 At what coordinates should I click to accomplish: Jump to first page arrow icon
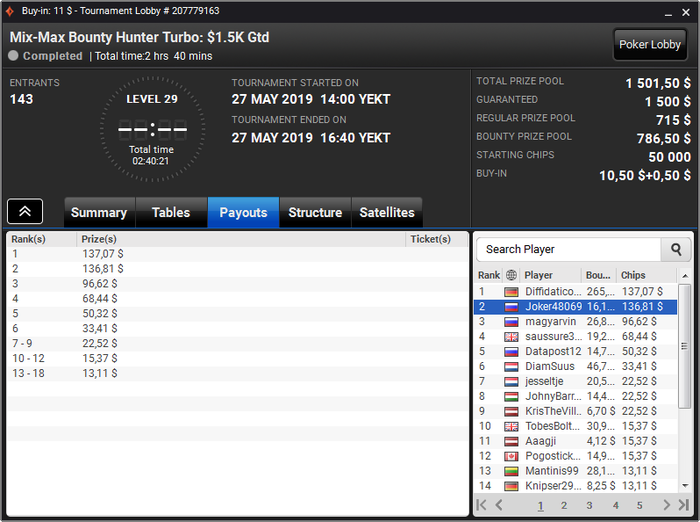pyautogui.click(x=481, y=505)
